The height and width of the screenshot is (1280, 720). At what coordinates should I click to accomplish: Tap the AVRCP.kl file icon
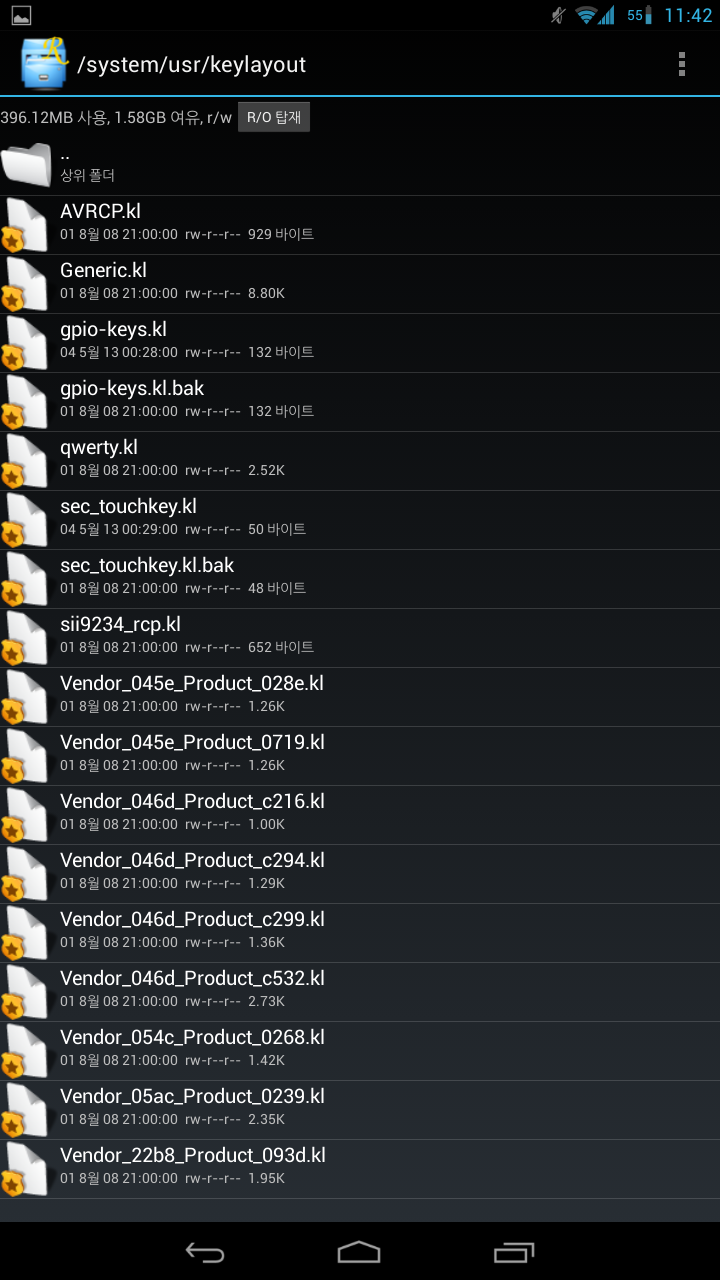pyautogui.click(x=26, y=224)
